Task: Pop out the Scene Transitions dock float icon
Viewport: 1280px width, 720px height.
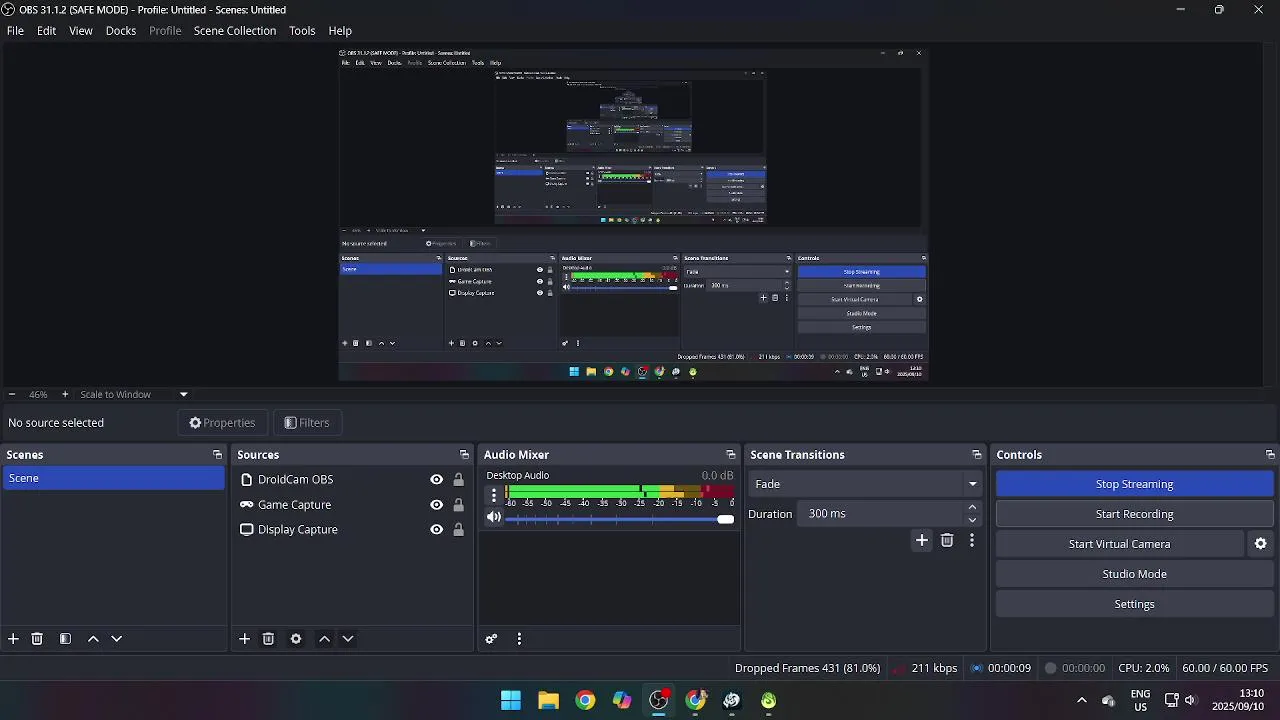Action: point(977,455)
